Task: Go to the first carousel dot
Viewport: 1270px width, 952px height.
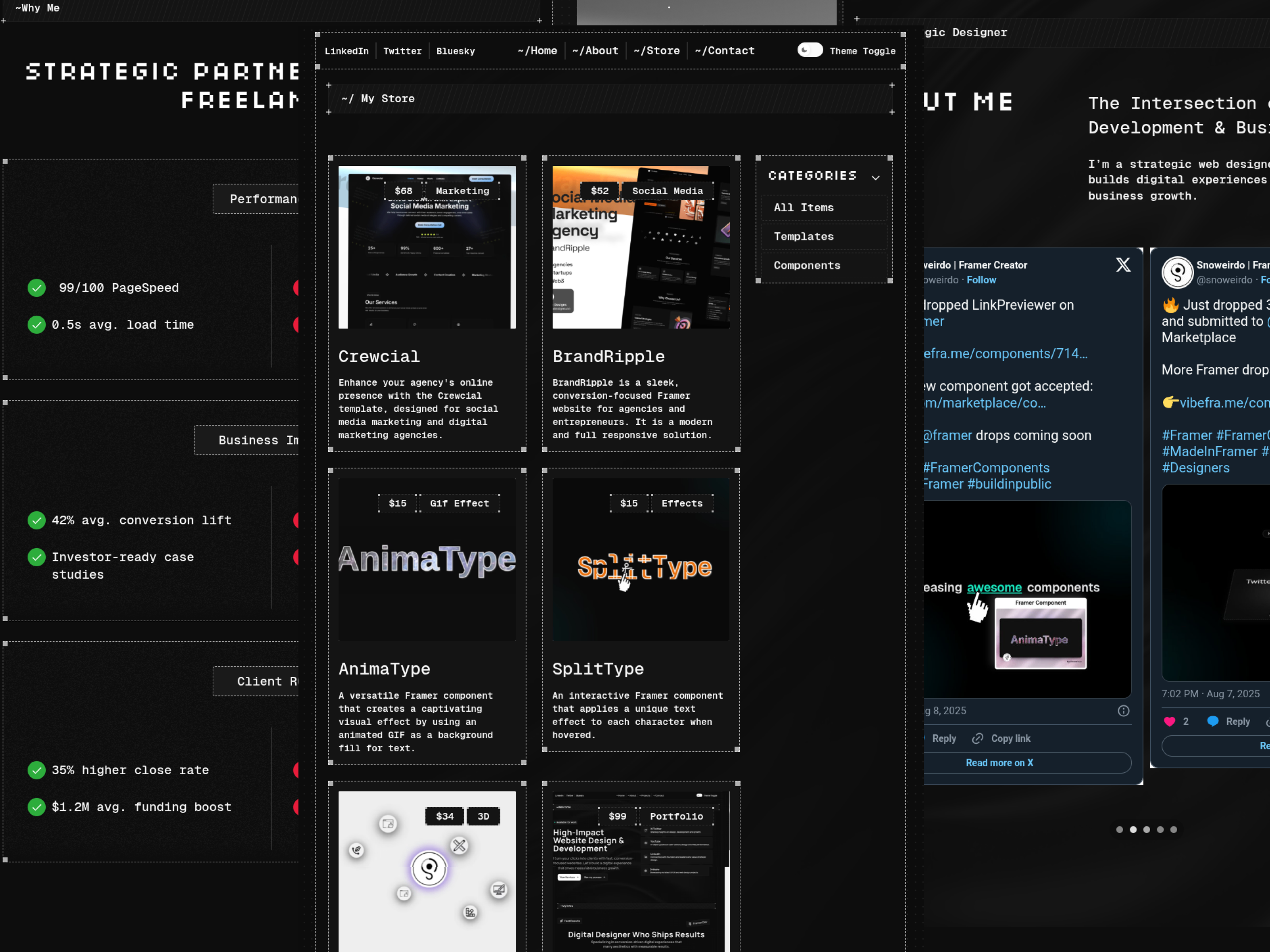Action: 1119,829
